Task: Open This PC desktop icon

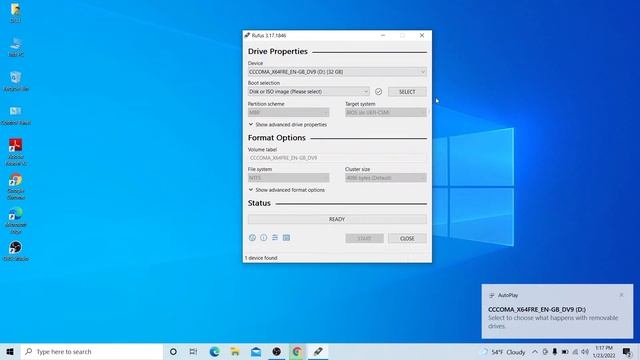Action: 16,47
